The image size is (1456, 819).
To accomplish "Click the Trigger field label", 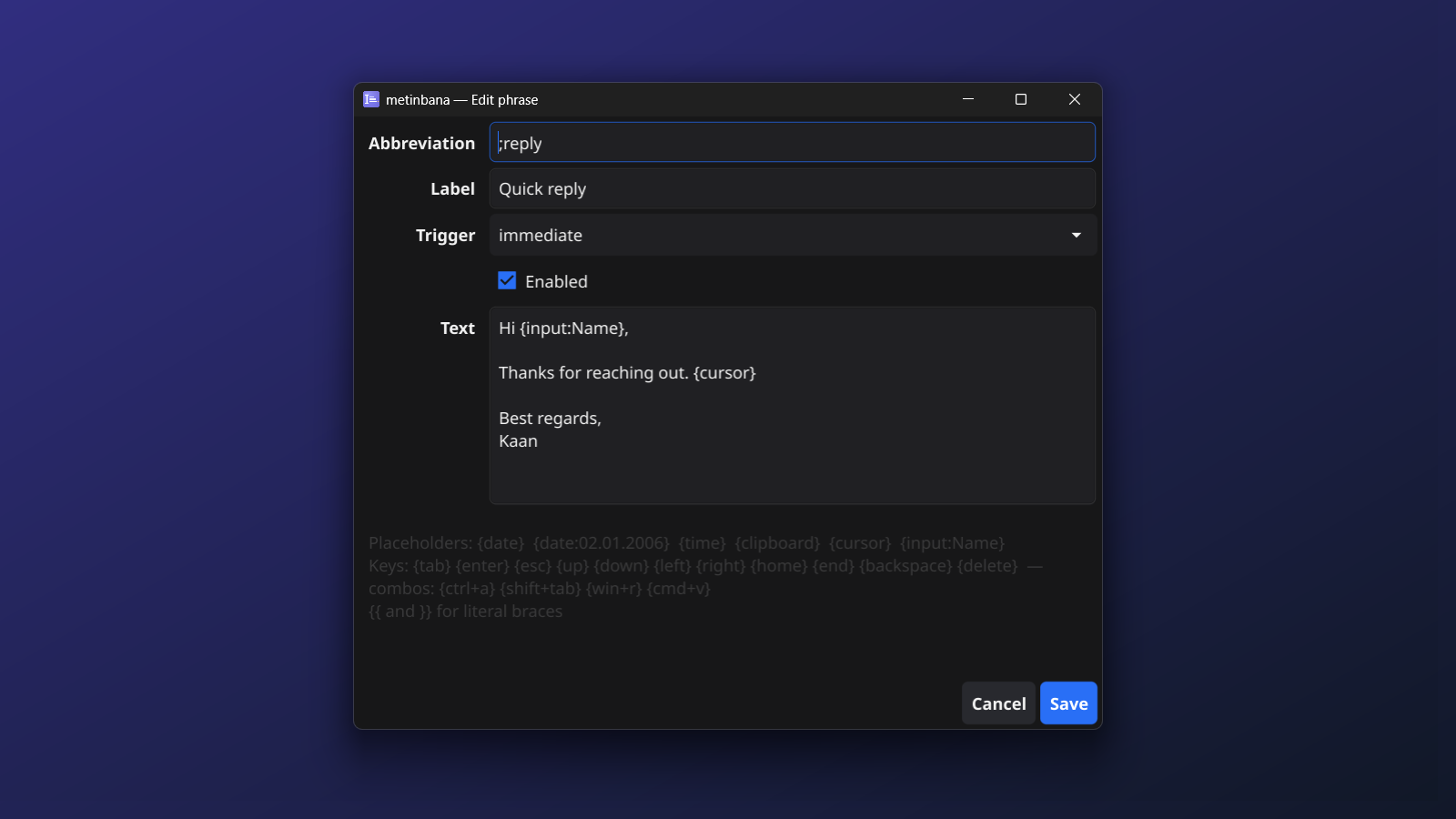I will coord(445,236).
